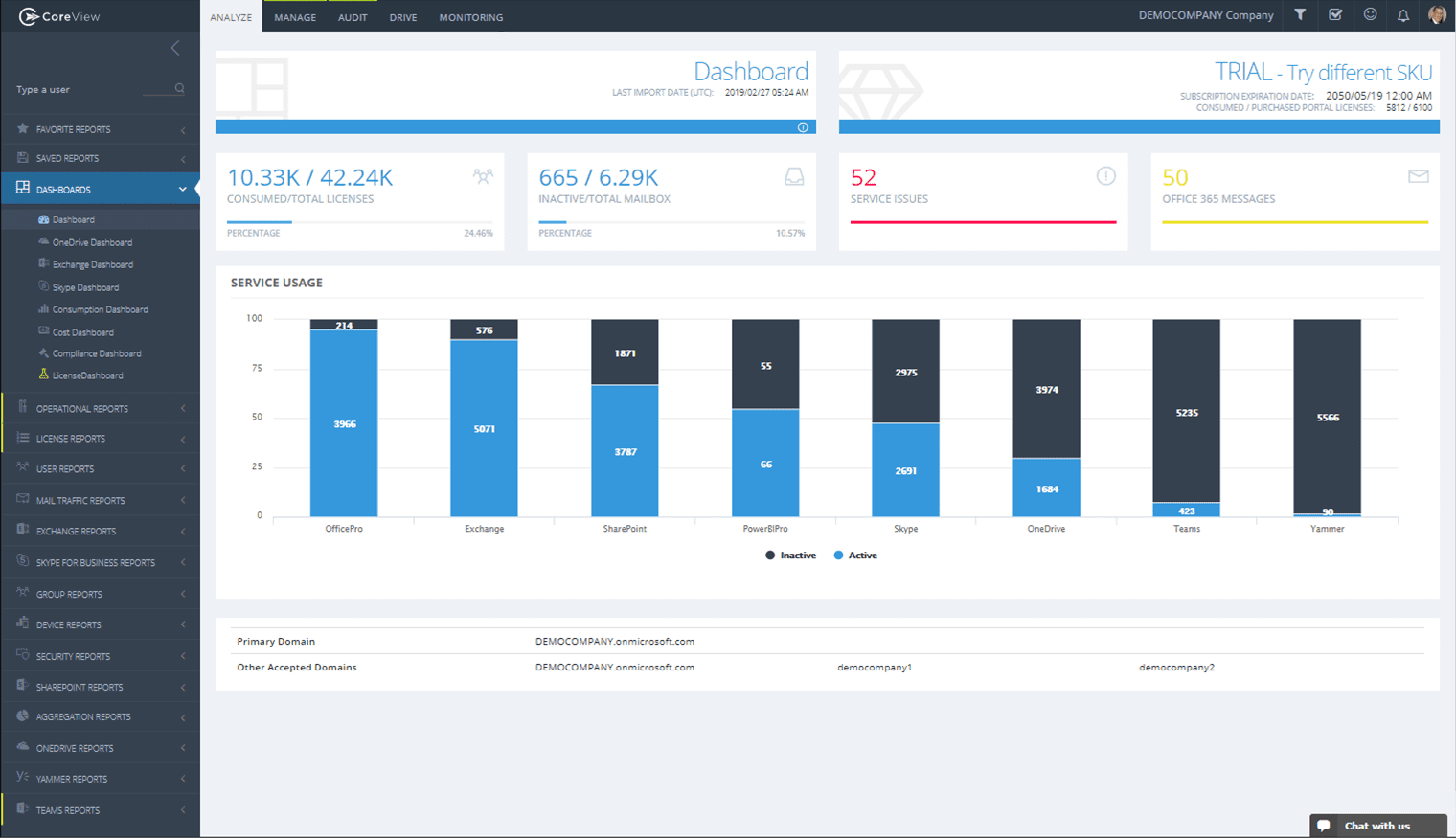The height and width of the screenshot is (840, 1456).
Task: Open the user profile avatar
Action: coord(1437,14)
